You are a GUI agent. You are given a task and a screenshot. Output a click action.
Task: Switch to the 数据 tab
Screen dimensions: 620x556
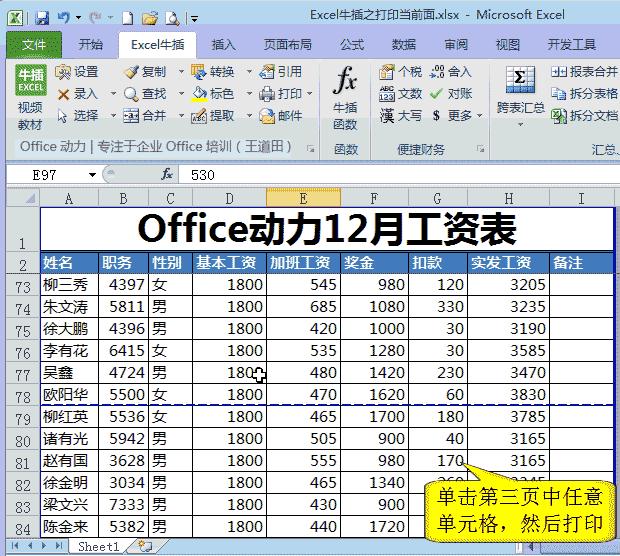click(x=404, y=45)
